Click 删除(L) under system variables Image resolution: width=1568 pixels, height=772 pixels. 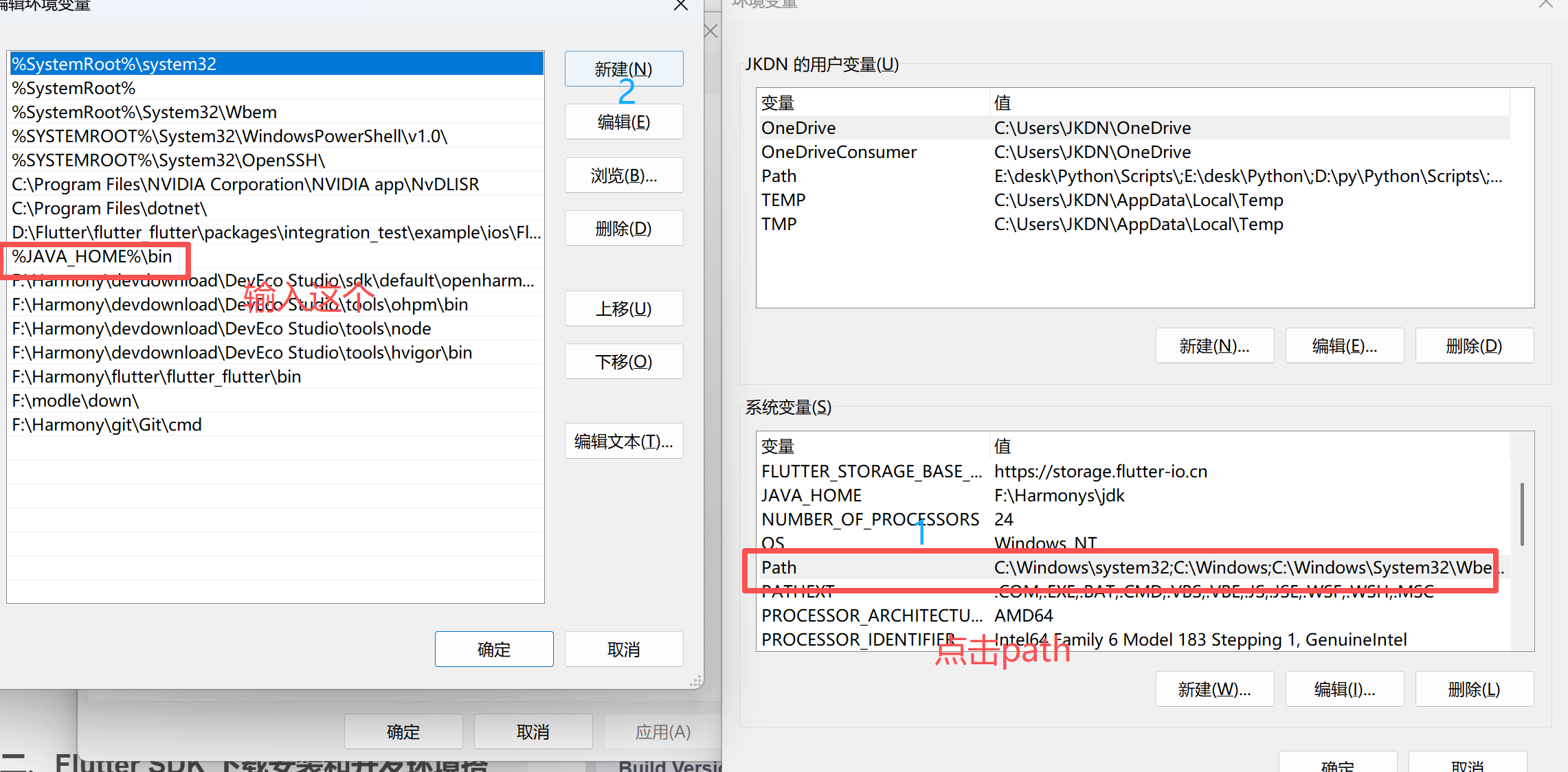[x=1474, y=689]
